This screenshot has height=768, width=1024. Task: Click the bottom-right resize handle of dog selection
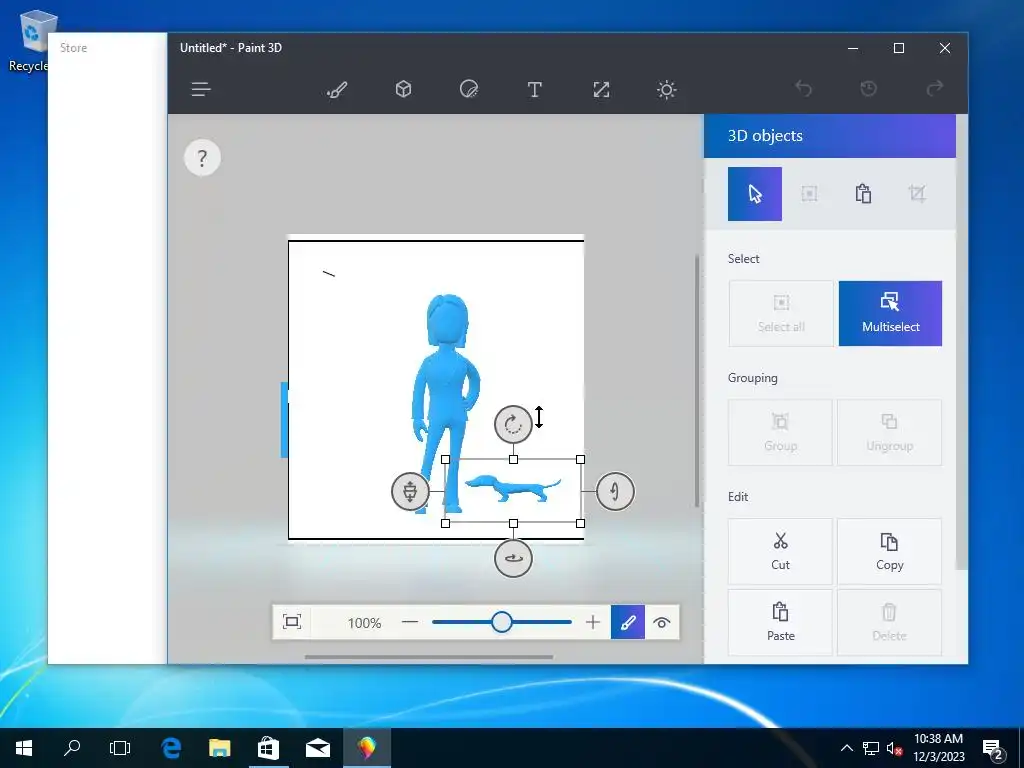coord(581,524)
